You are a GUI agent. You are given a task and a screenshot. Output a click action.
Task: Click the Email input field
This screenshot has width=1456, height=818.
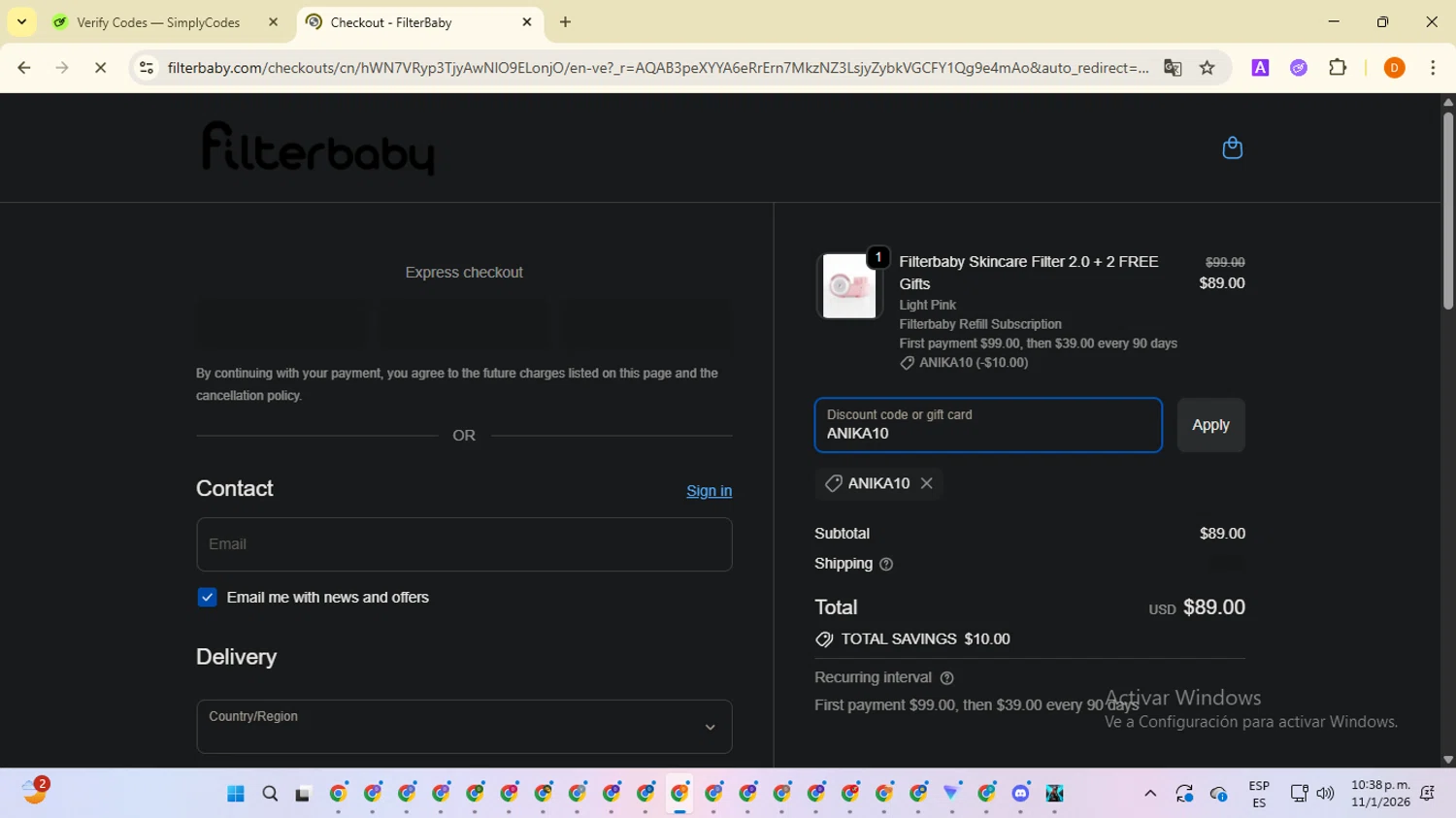[464, 544]
